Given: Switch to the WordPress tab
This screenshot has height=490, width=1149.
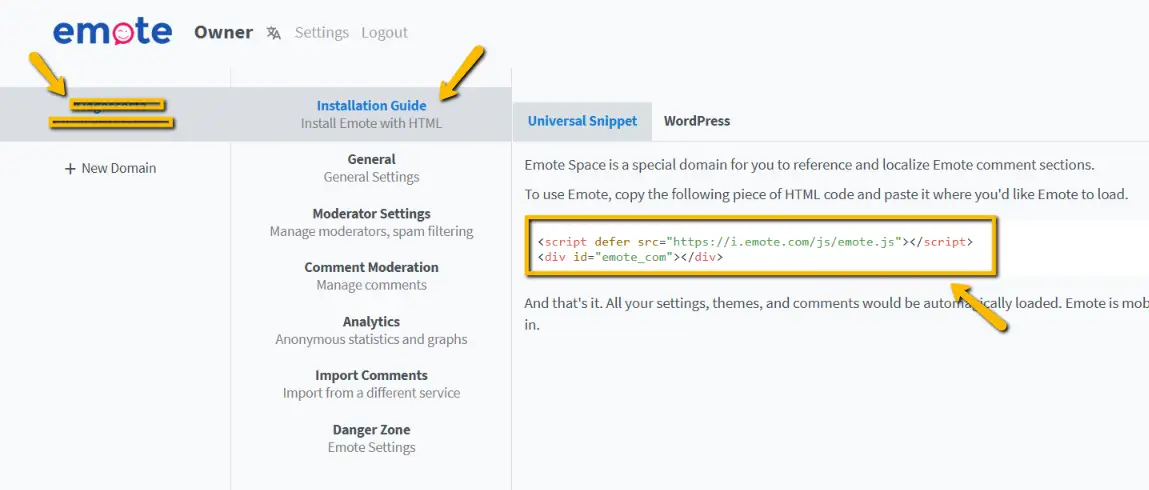Looking at the screenshot, I should click(697, 121).
